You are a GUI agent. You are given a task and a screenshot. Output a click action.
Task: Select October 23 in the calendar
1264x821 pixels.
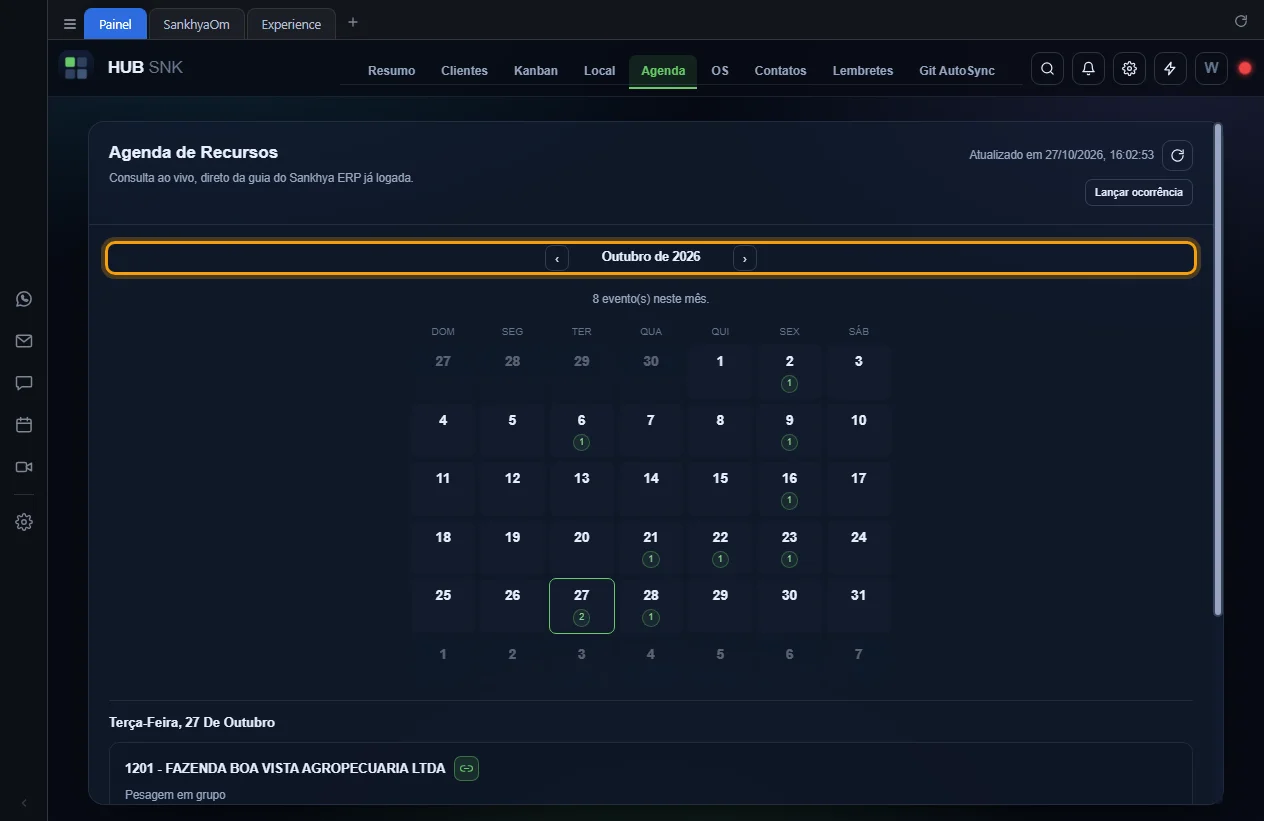pyautogui.click(x=789, y=547)
